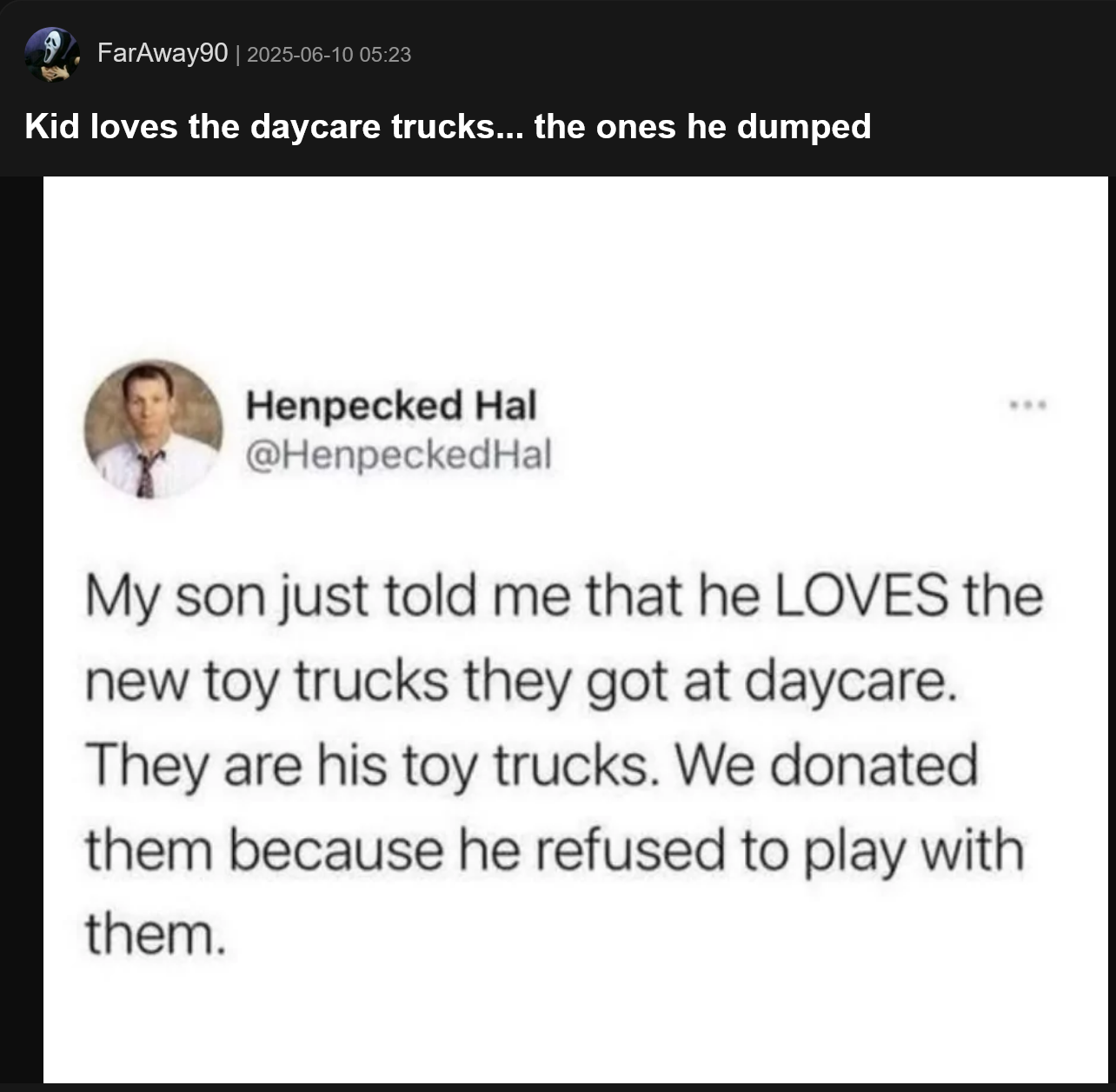Click the final word "them." of the tweet
The image size is (1116, 1092).
156,934
